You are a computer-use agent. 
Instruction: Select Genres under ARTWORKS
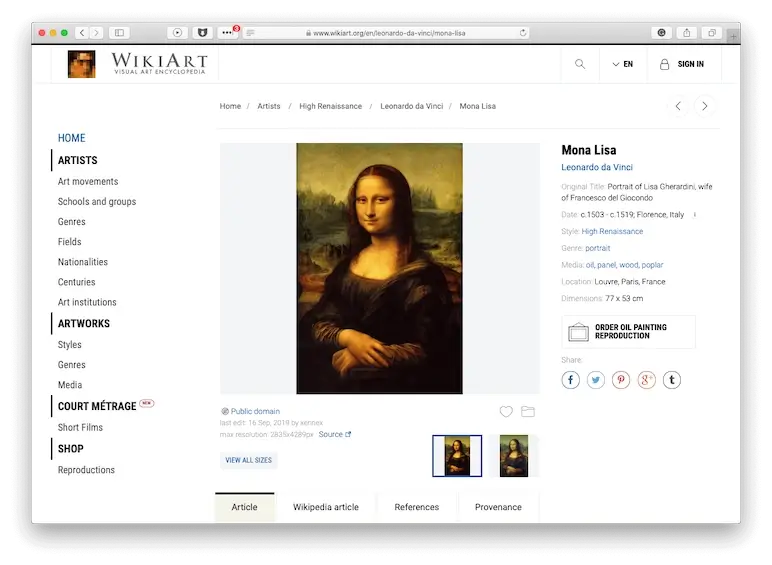pos(71,365)
